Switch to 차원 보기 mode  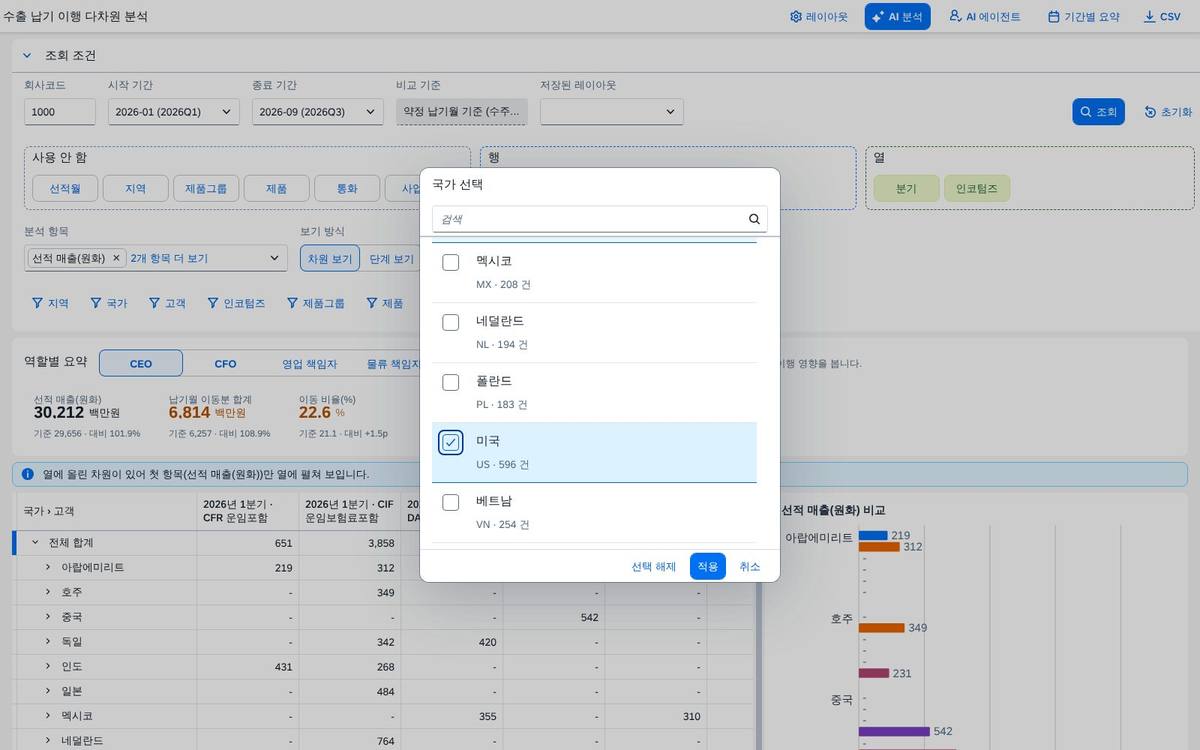click(330, 258)
